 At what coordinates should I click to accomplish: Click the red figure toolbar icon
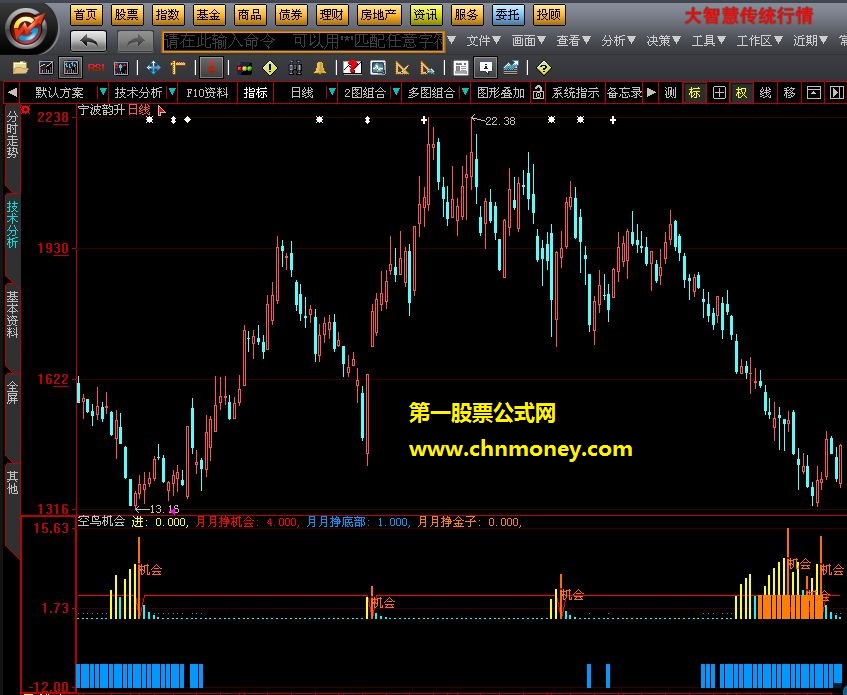(x=211, y=68)
